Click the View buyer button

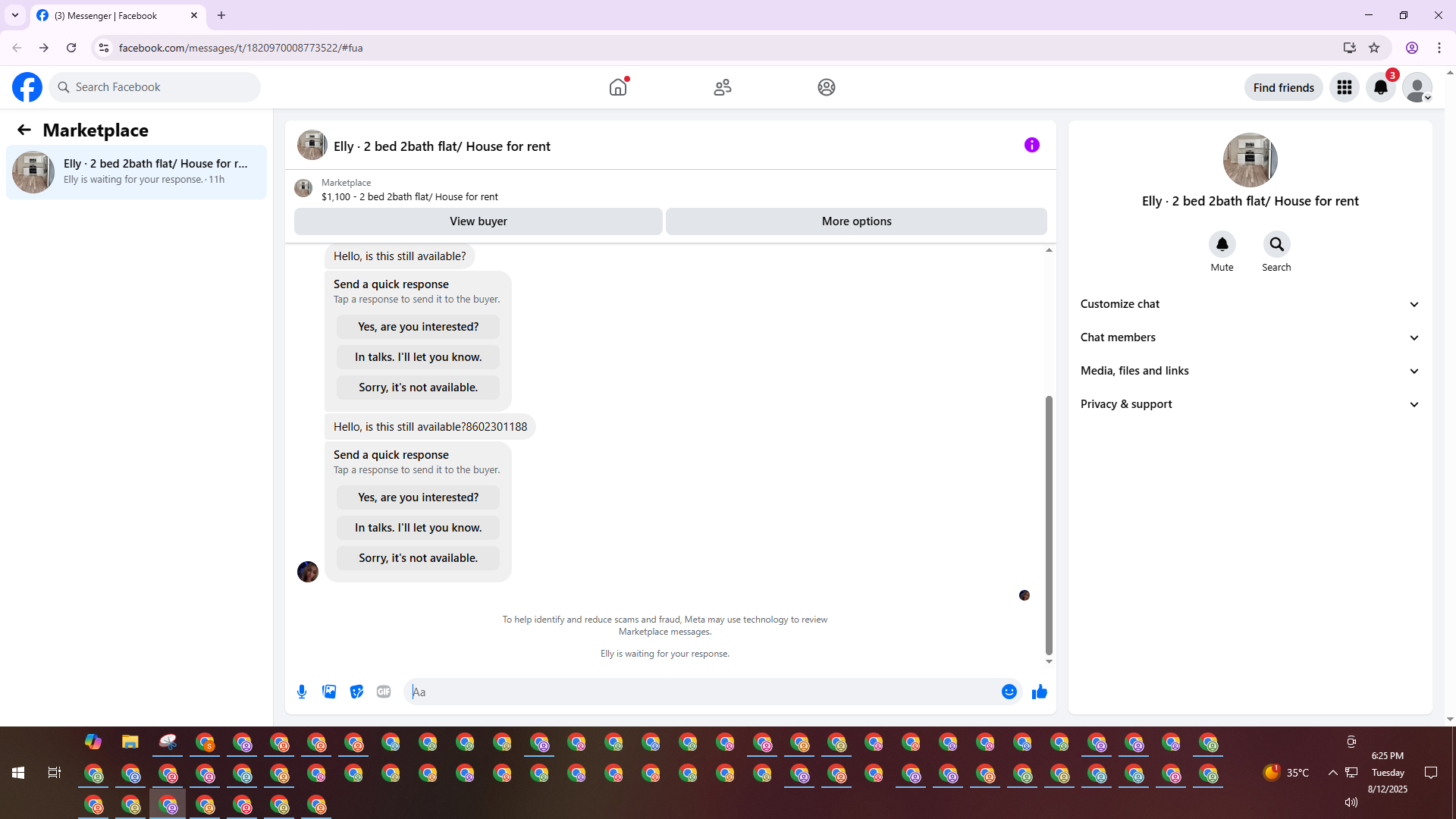(x=478, y=221)
